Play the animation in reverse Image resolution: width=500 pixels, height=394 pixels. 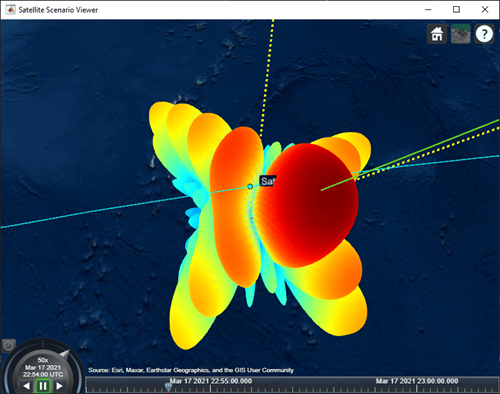[27, 386]
